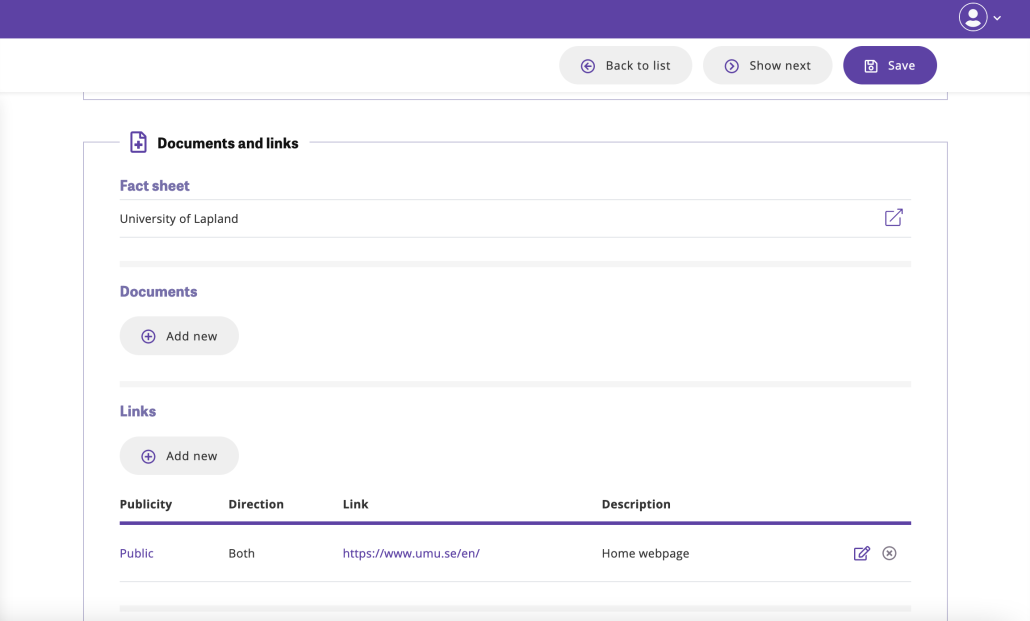Select the University of Lapland fact sheet row
Viewport: 1030px width, 621px height.
[179, 219]
